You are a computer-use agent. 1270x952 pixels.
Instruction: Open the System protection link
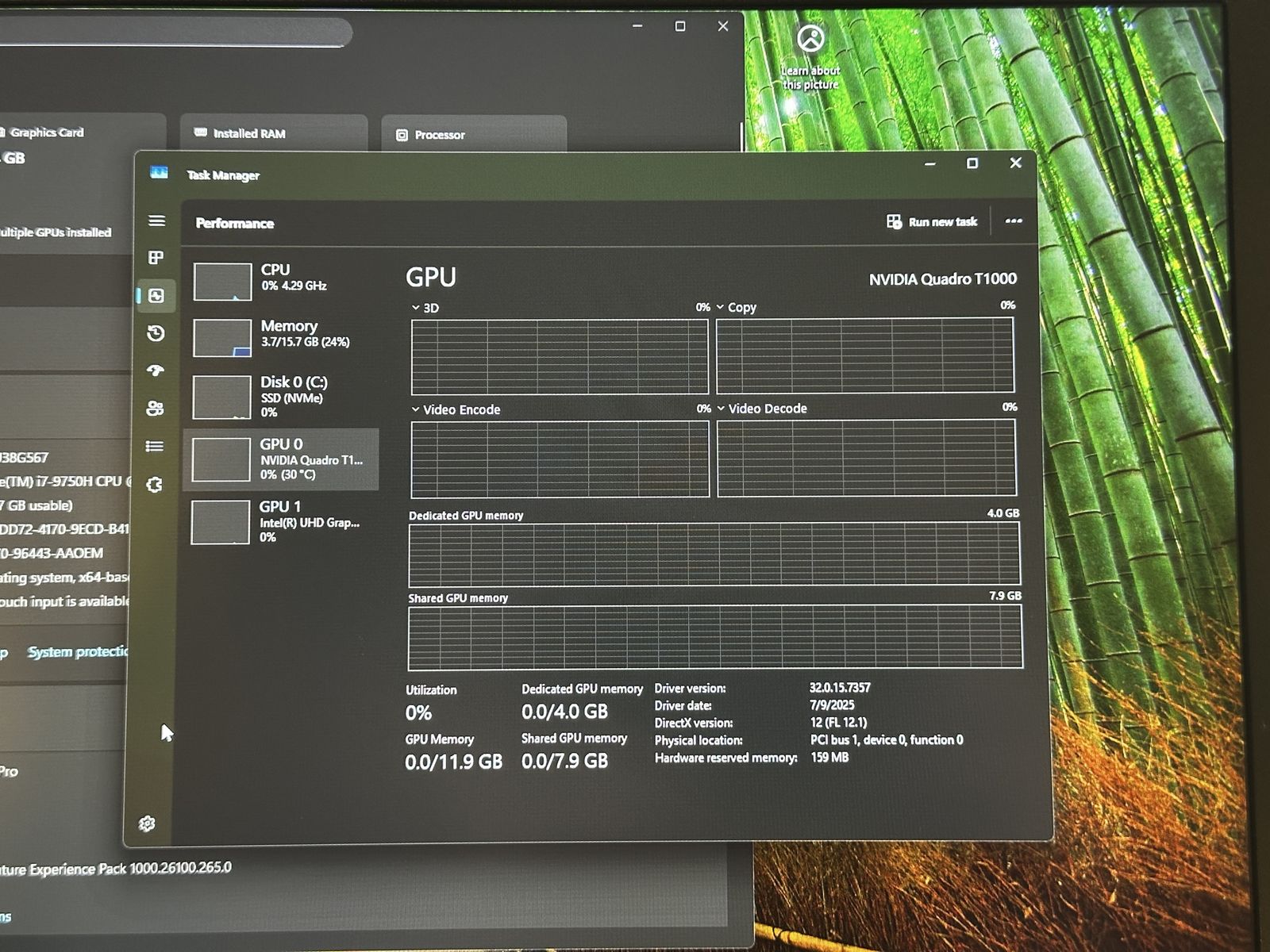[77, 652]
